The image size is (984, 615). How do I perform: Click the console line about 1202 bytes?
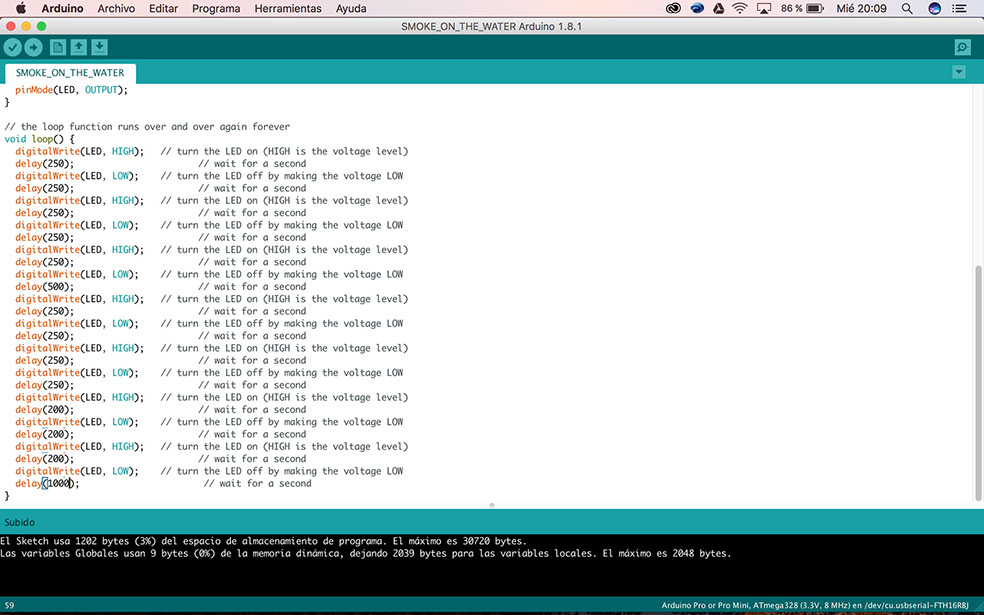pos(264,541)
